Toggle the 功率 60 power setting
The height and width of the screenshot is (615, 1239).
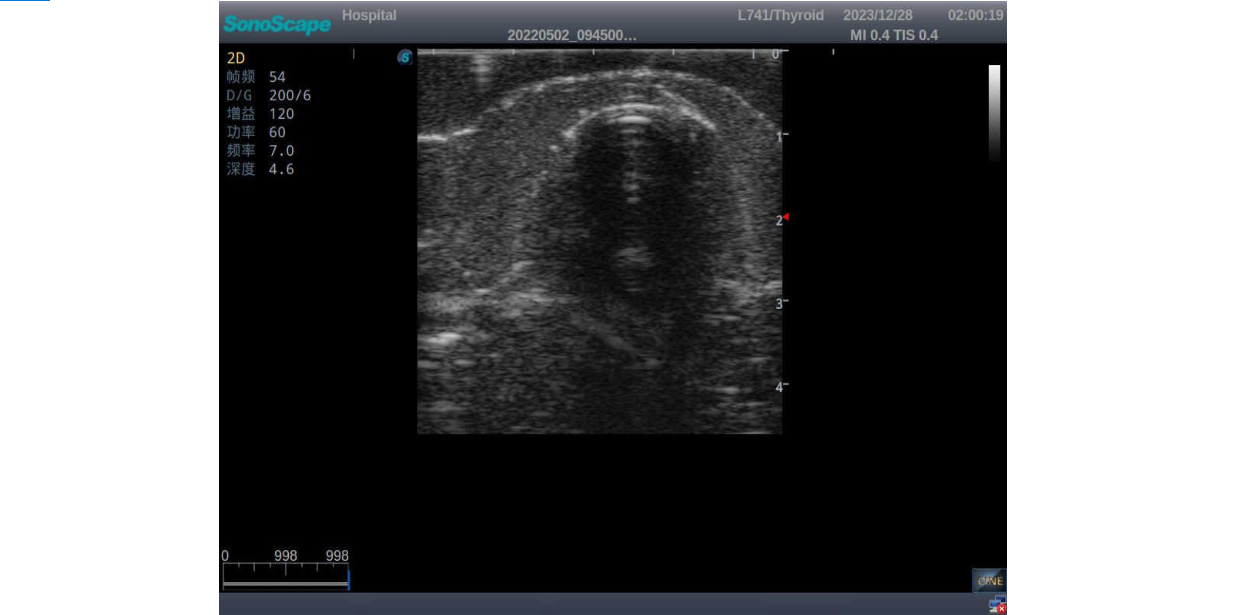pyautogui.click(x=253, y=132)
